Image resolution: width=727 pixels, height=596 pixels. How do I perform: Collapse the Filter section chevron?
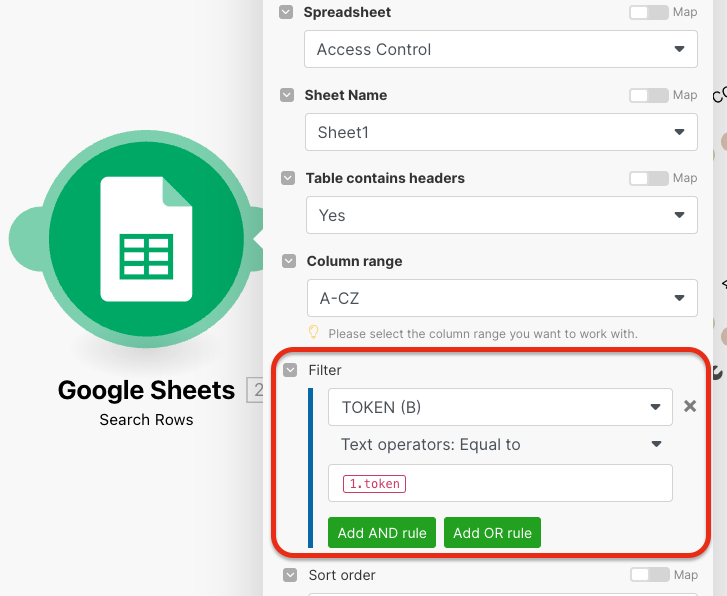coord(290,370)
